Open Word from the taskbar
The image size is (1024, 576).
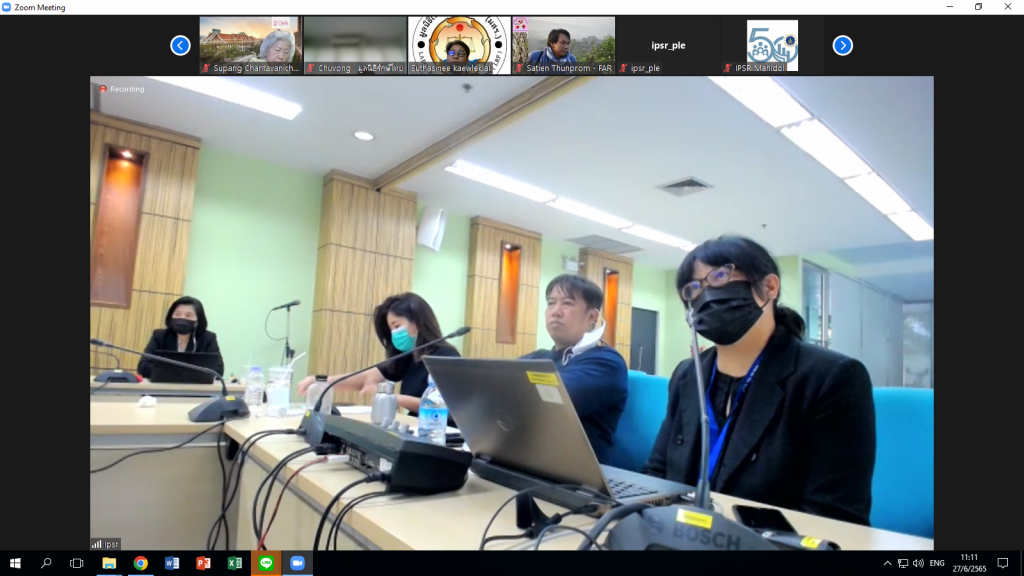pyautogui.click(x=171, y=563)
